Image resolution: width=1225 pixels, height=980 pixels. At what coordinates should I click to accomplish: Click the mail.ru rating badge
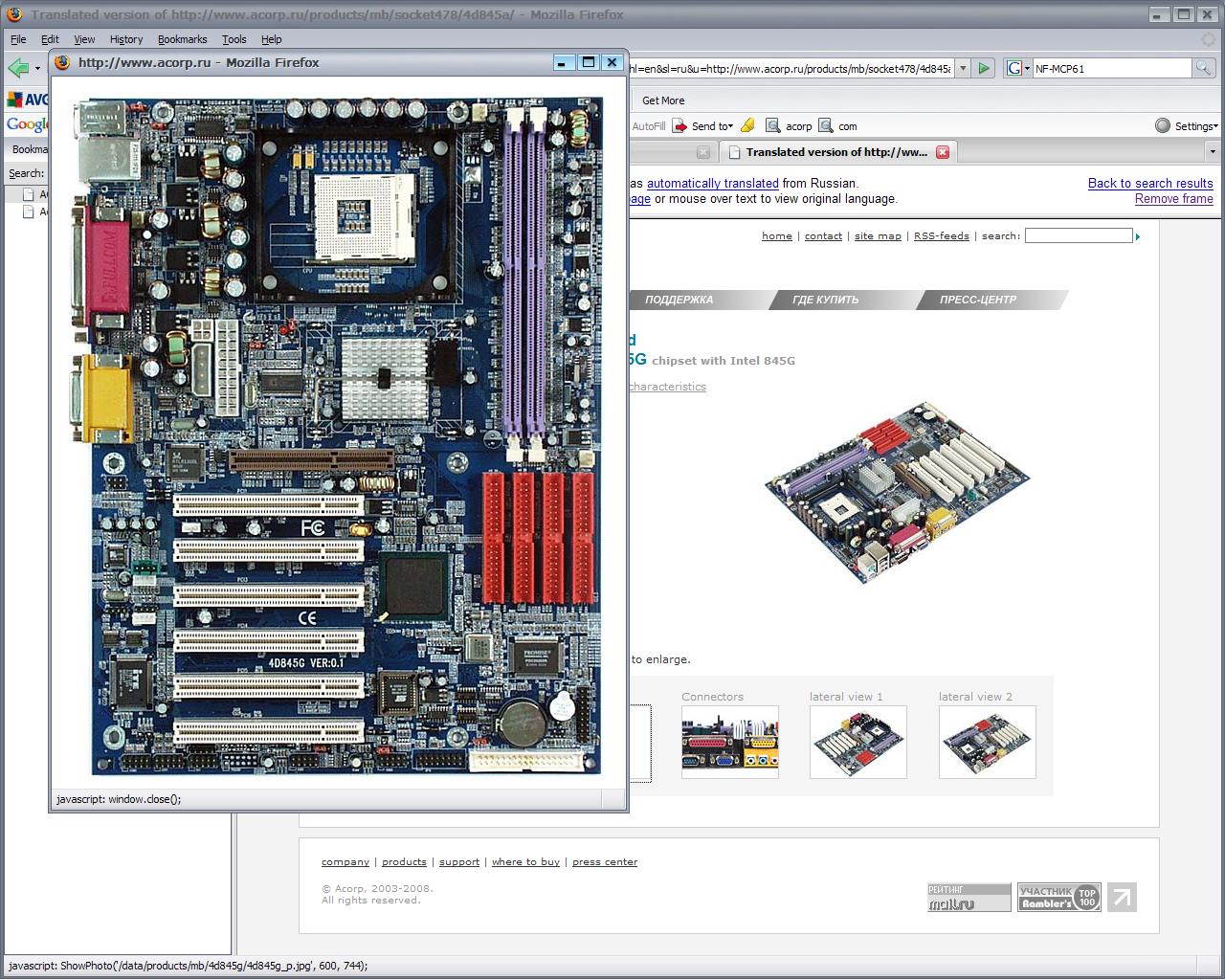[x=969, y=898]
